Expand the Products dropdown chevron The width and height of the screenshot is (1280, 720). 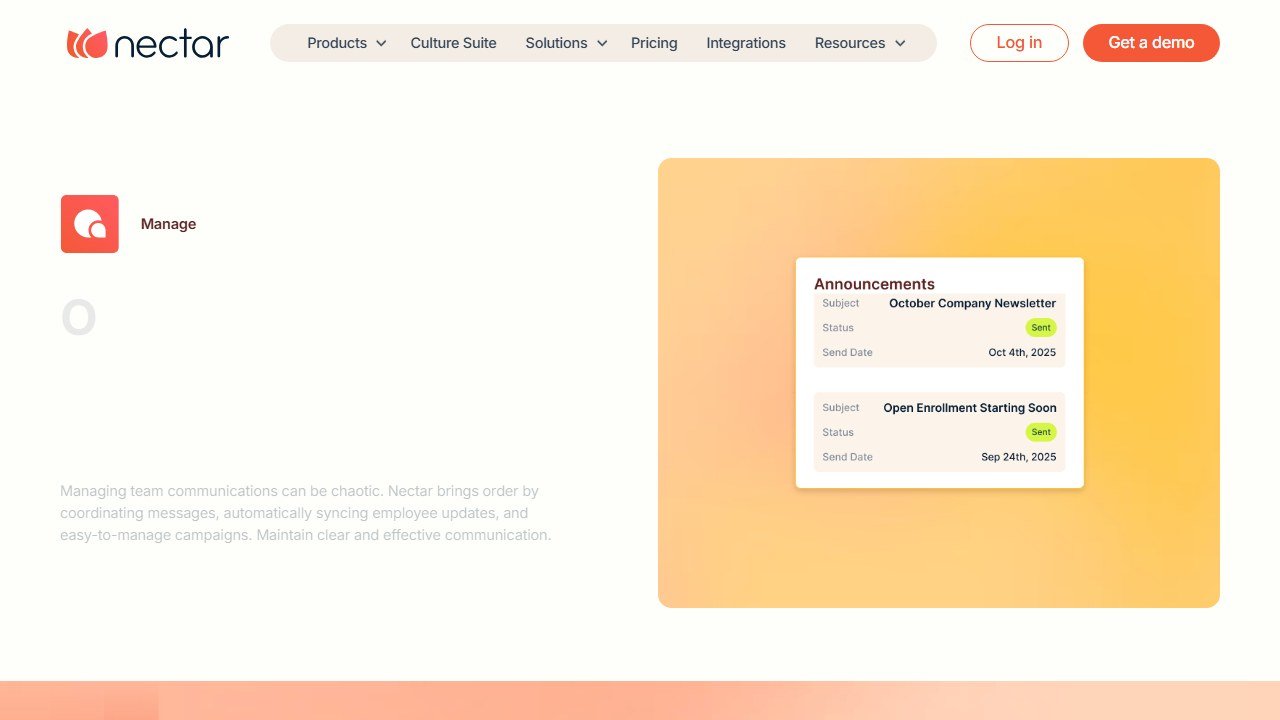381,43
